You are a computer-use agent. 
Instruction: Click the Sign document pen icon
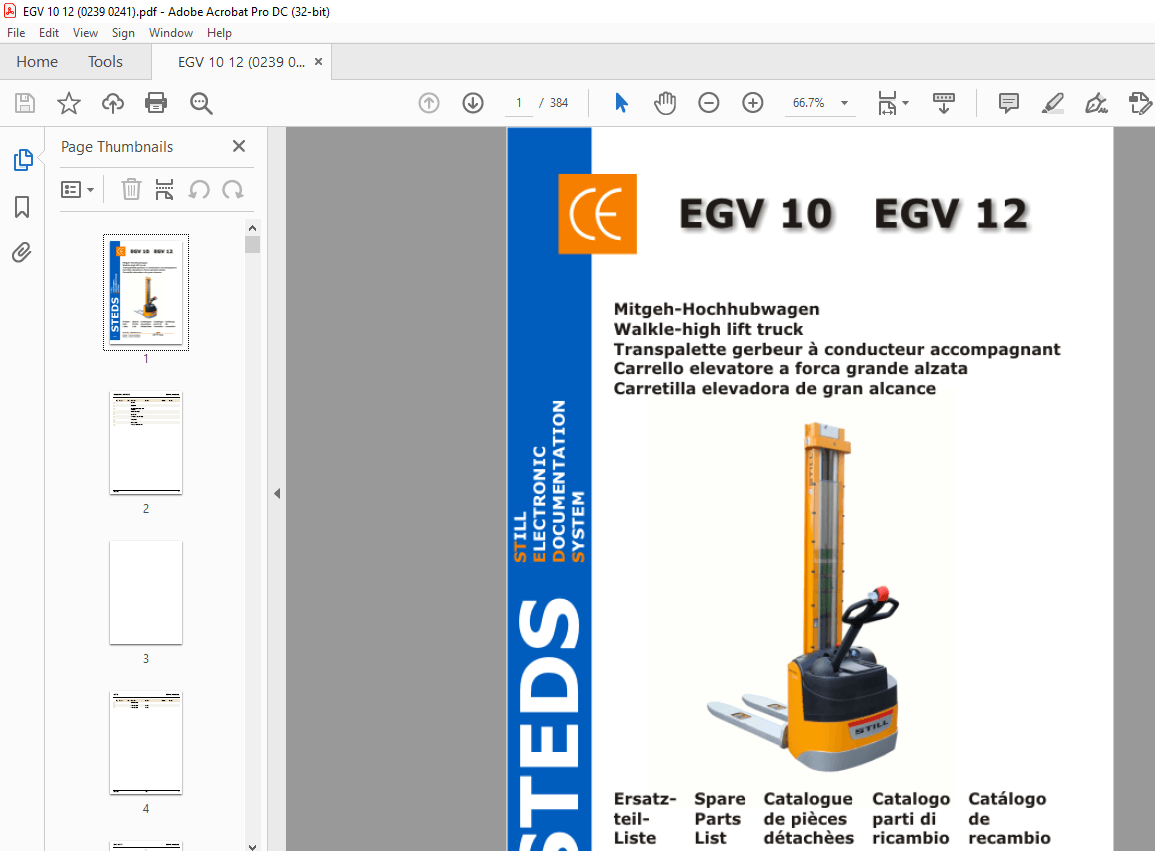[1096, 103]
